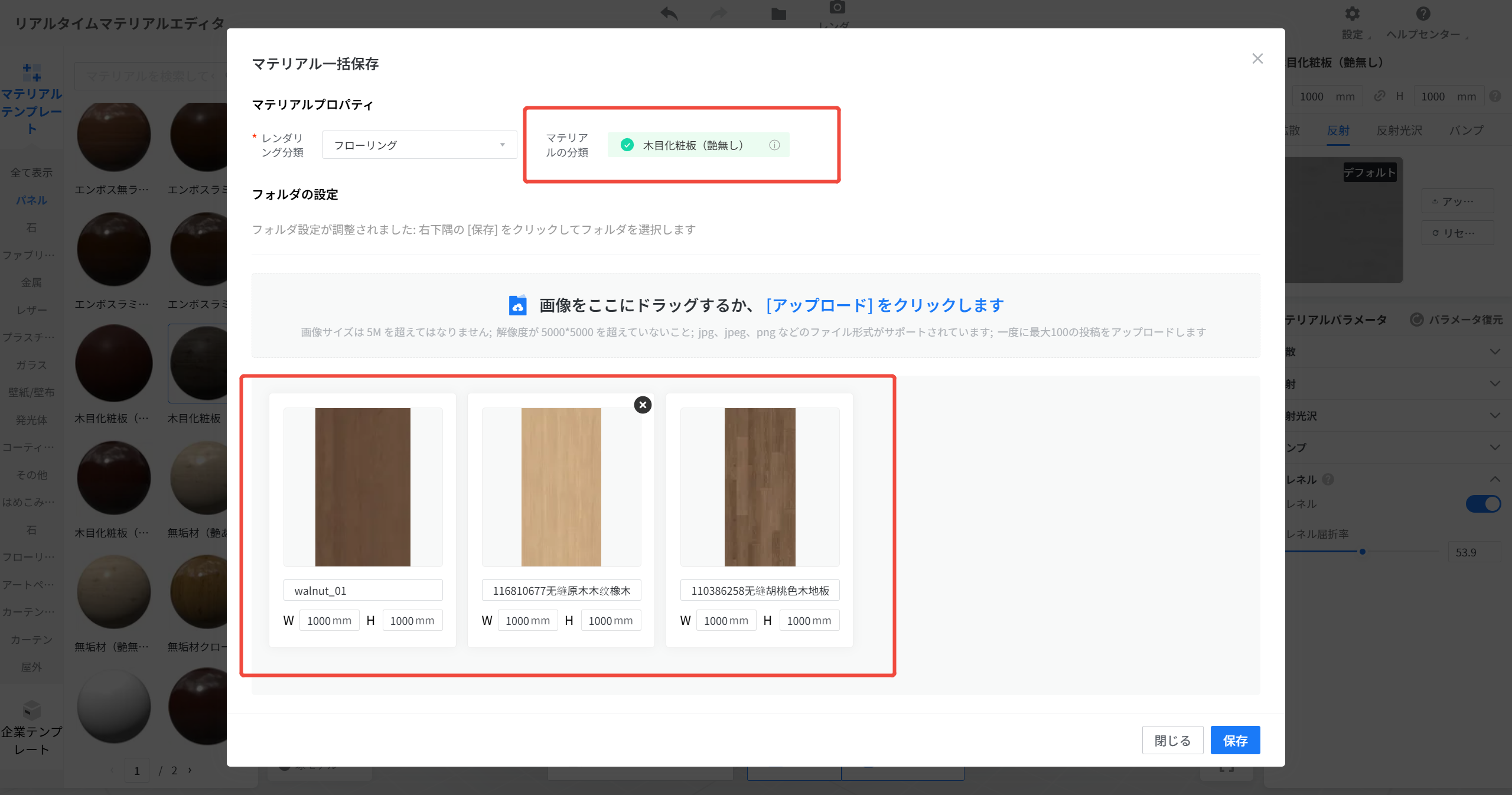1512x795 pixels.
Task: Click the リセ… reset button in the right panel
Action: pos(1457,233)
